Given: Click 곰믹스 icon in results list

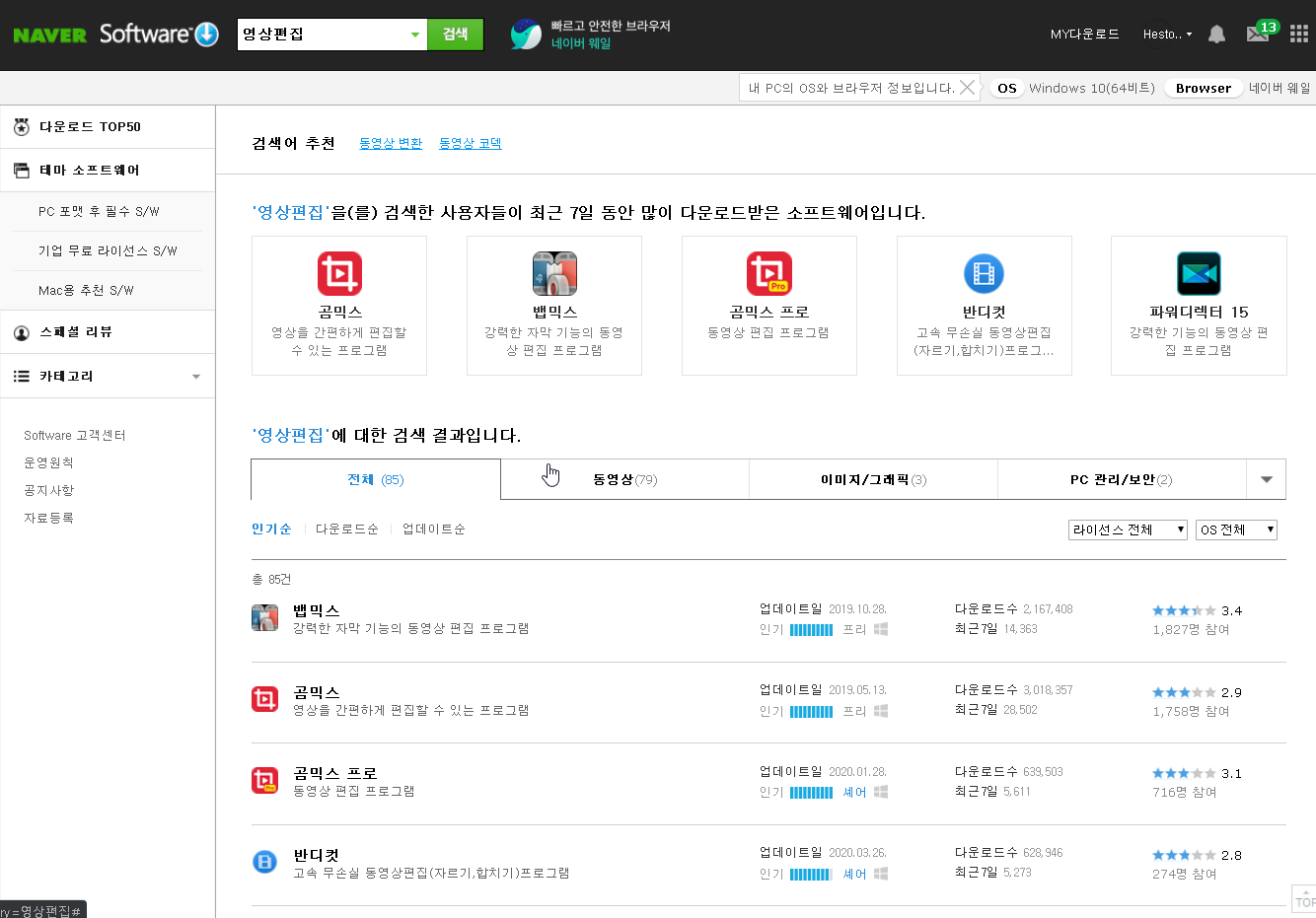Looking at the screenshot, I should click(x=264, y=699).
